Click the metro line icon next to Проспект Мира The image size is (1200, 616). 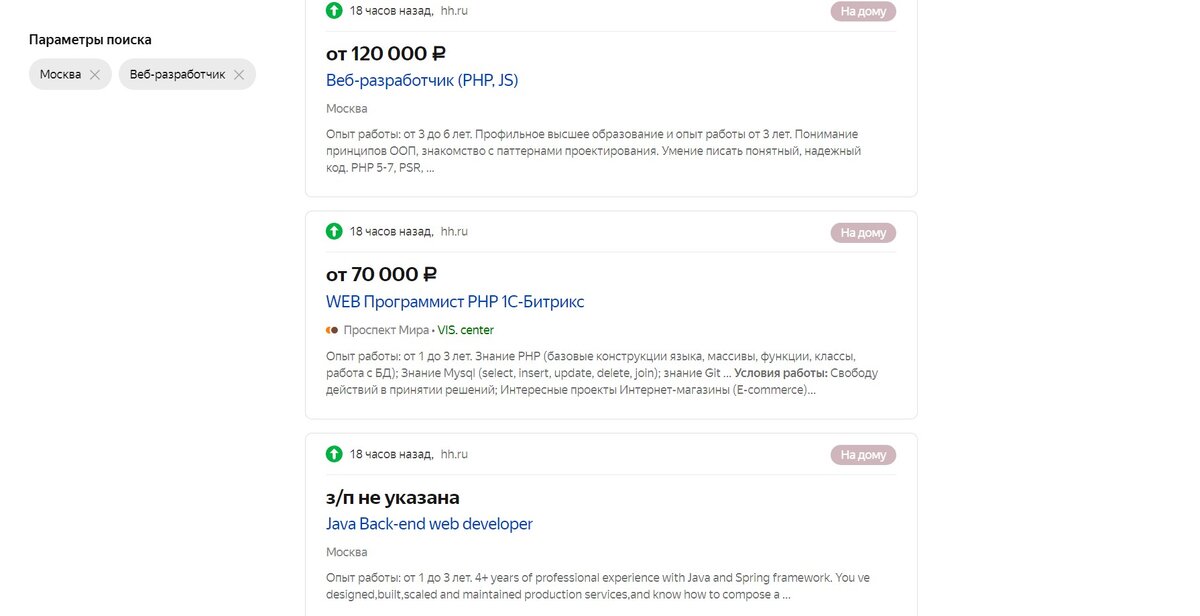pos(331,329)
